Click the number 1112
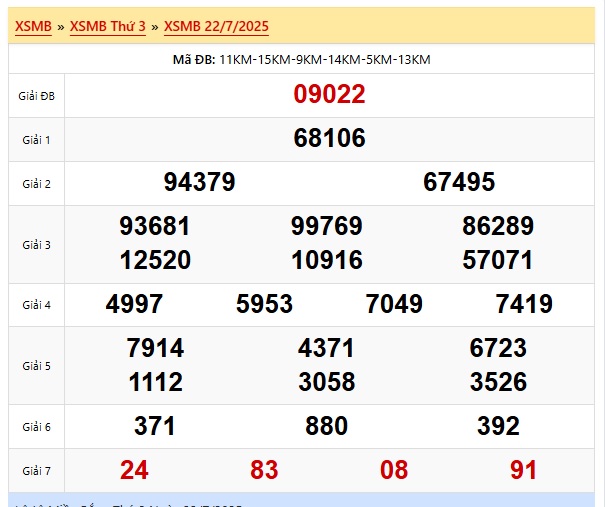The image size is (605, 507). coord(155,382)
